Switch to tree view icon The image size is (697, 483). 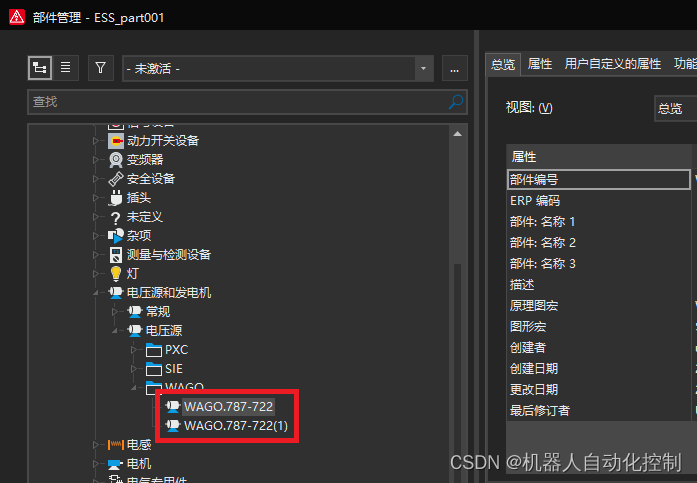tap(40, 68)
